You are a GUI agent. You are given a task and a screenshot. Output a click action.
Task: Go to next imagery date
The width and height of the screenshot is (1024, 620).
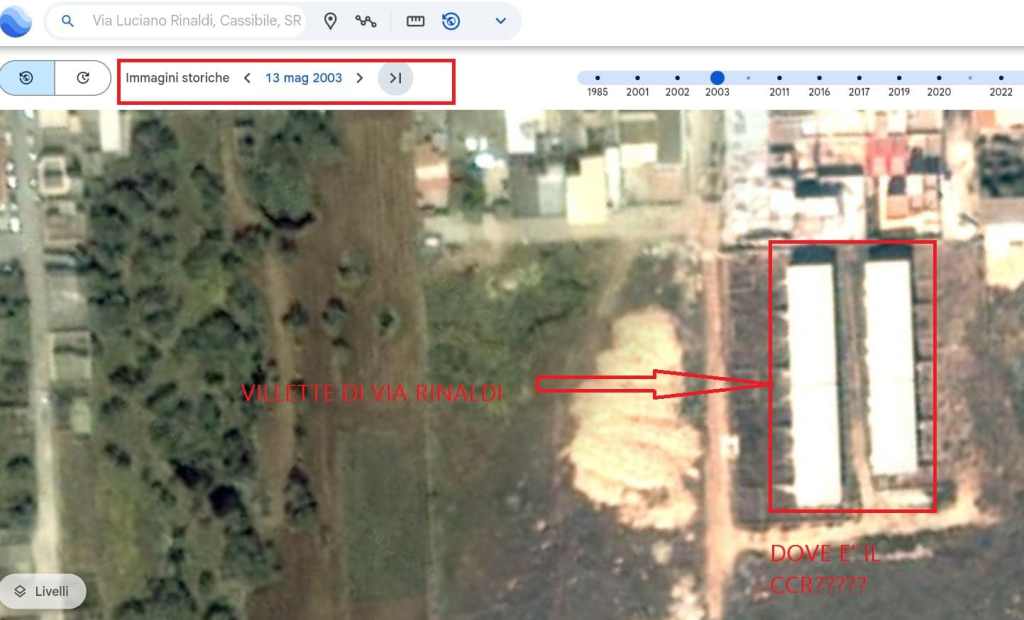pos(360,78)
